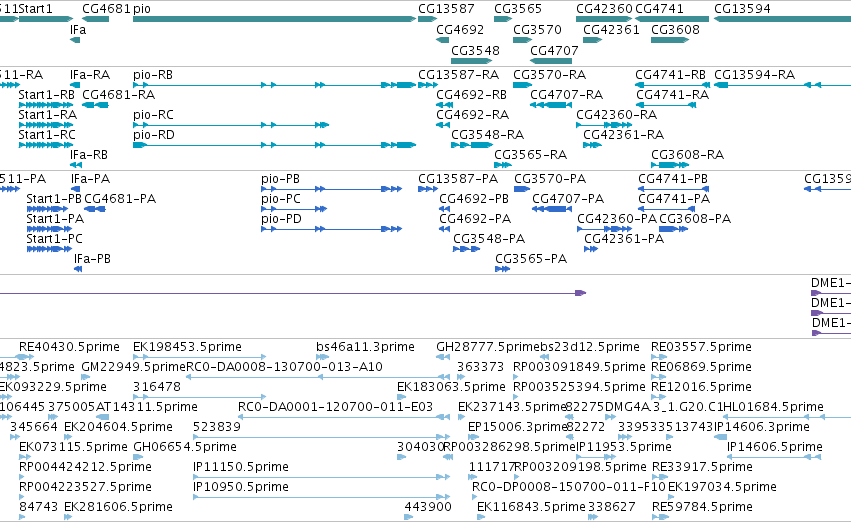Viewport: 851px width, 522px height.
Task: Select protein CG4741-PB
Action: point(674,189)
